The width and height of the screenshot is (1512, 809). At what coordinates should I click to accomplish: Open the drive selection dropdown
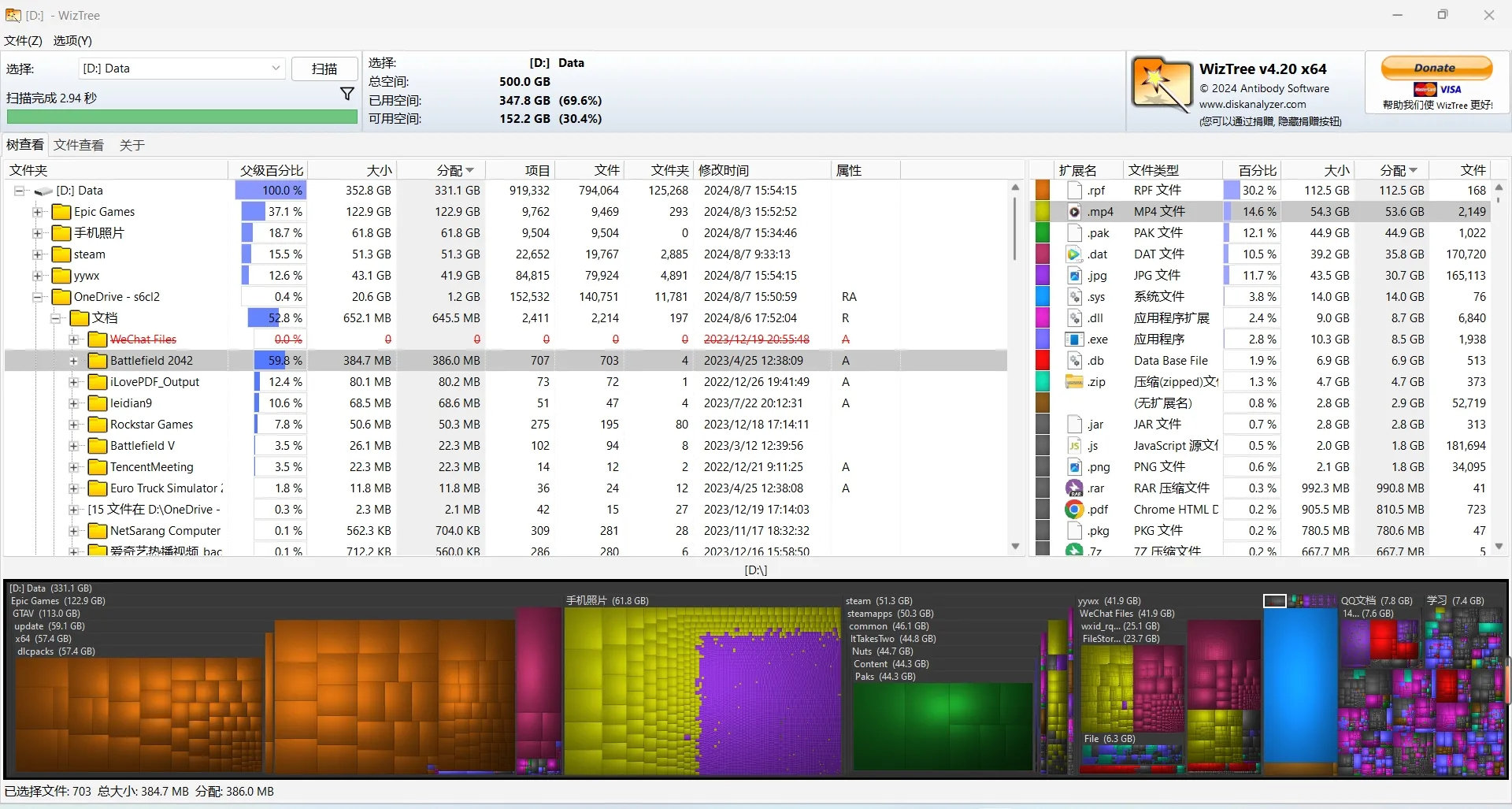coord(276,69)
